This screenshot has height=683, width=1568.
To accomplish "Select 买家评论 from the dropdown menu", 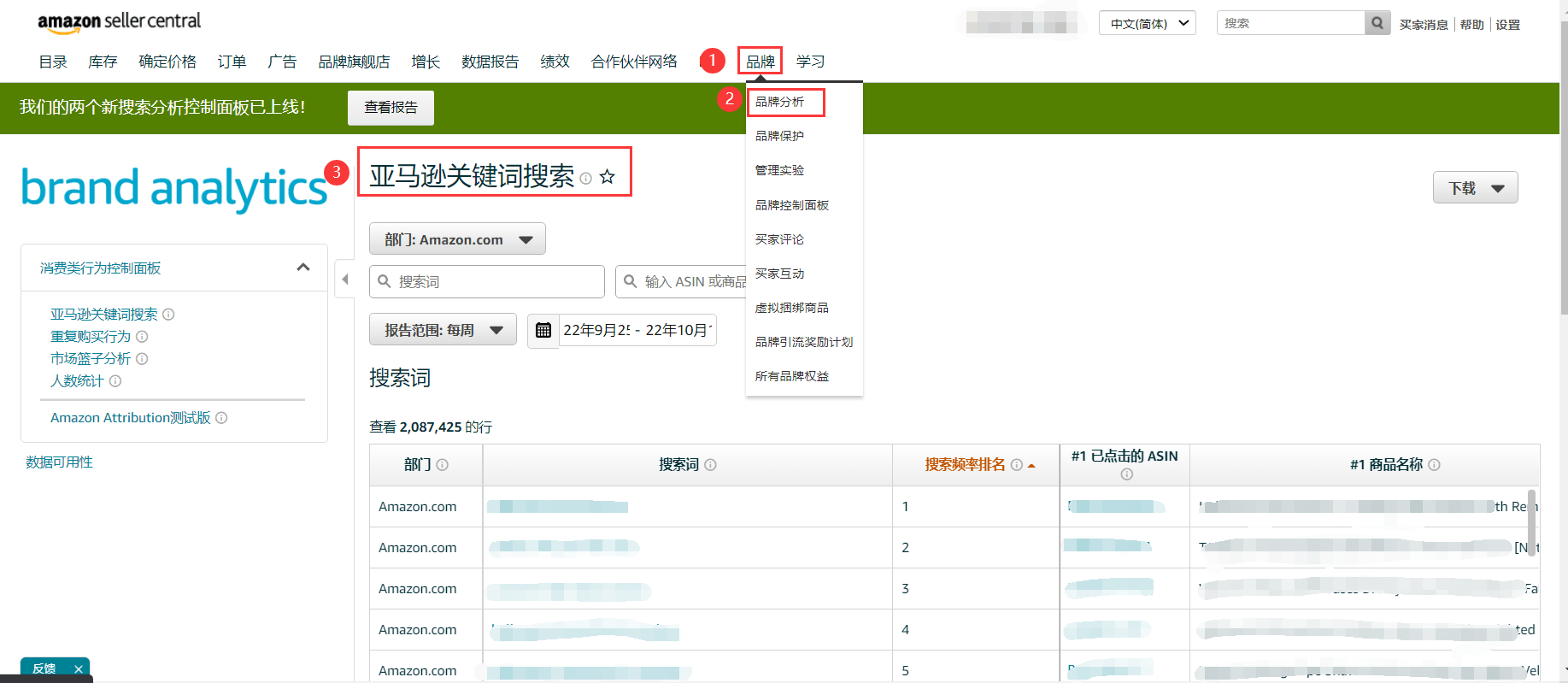I will pyautogui.click(x=779, y=239).
